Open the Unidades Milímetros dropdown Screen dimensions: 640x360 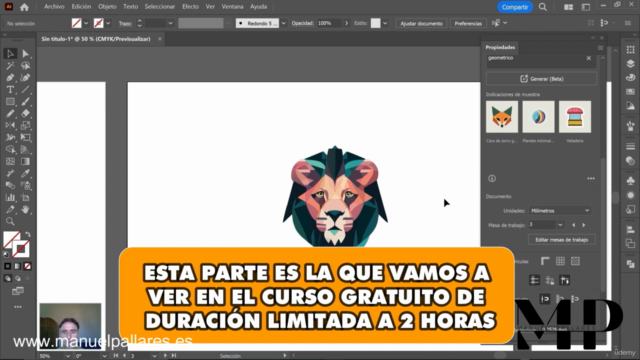pyautogui.click(x=560, y=211)
